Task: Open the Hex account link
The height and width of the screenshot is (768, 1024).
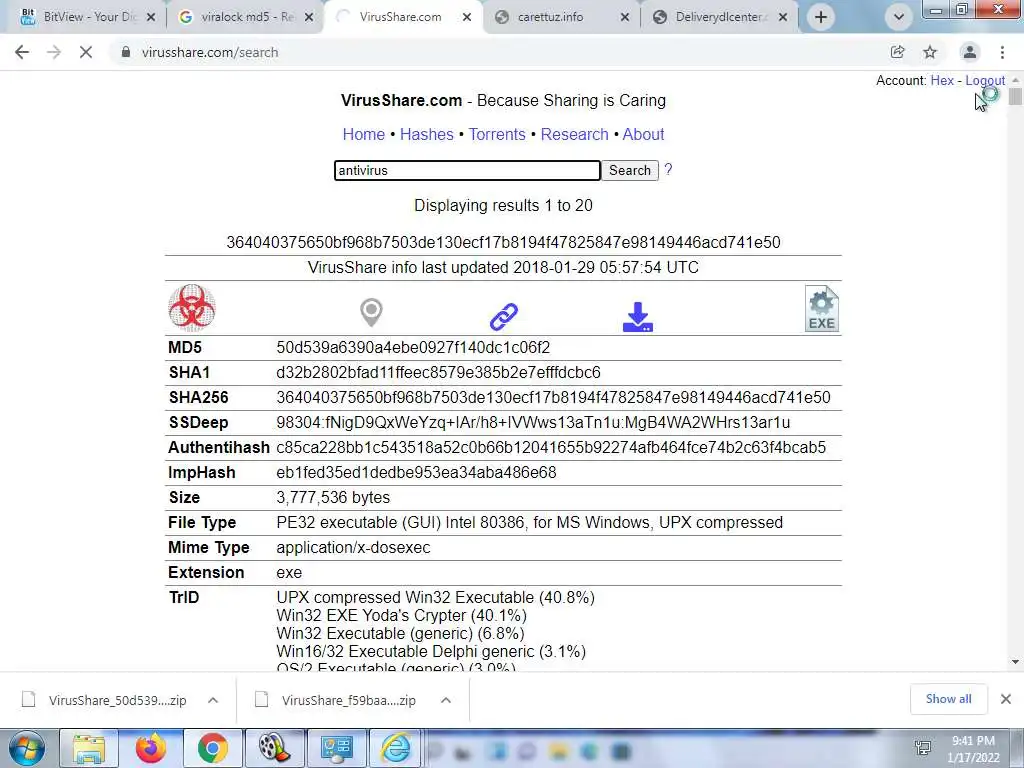Action: pos(942,80)
